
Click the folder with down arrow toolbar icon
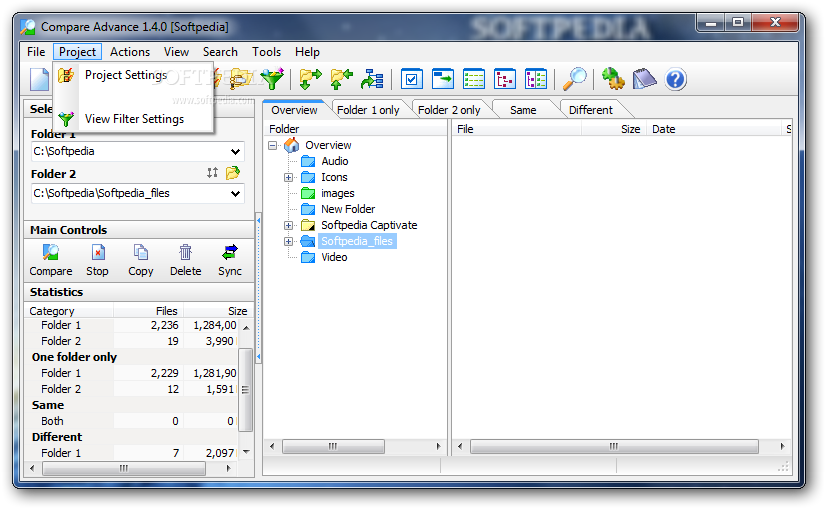[310, 79]
